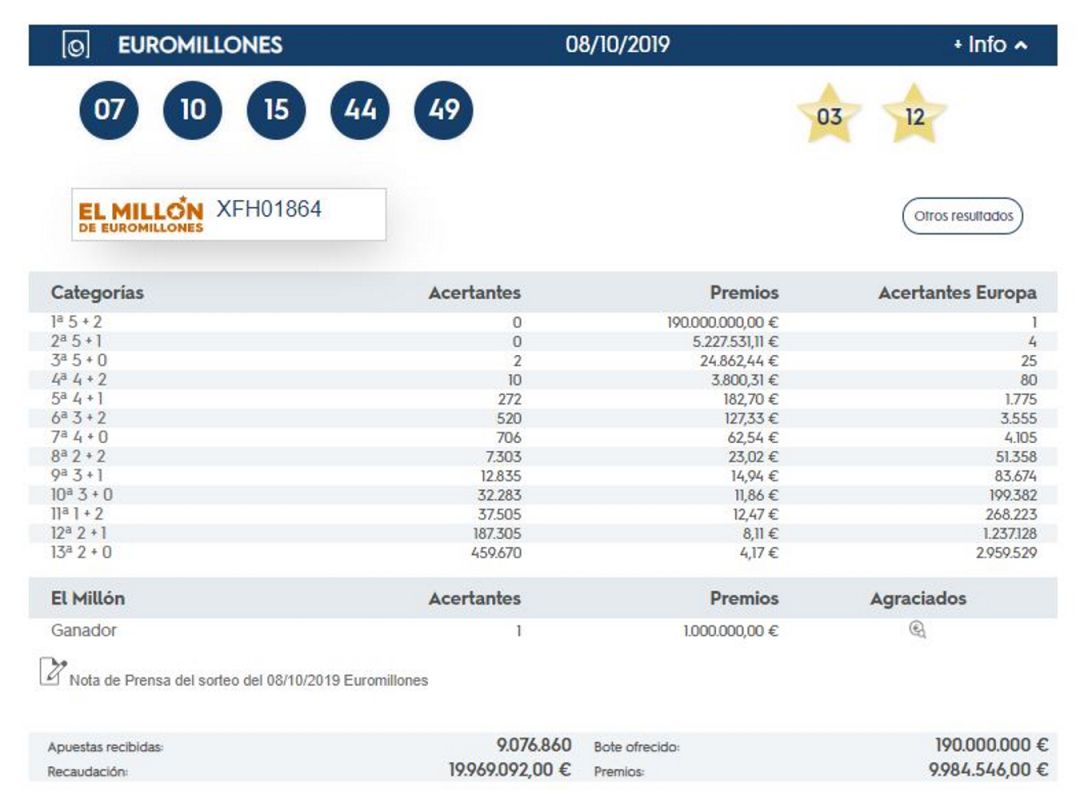The height and width of the screenshot is (806, 1080).
Task: Click the Euromillones logo icon in header
Action: point(76,45)
